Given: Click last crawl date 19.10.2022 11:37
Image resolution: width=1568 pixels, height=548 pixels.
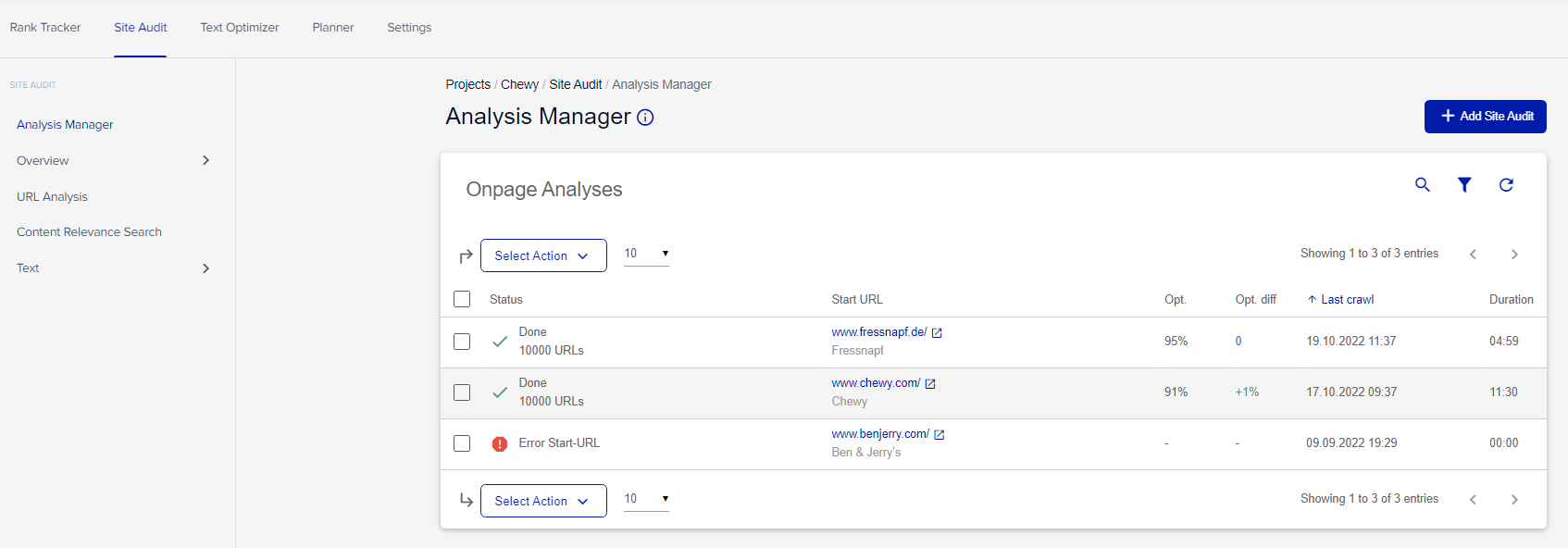Looking at the screenshot, I should pyautogui.click(x=1351, y=342).
